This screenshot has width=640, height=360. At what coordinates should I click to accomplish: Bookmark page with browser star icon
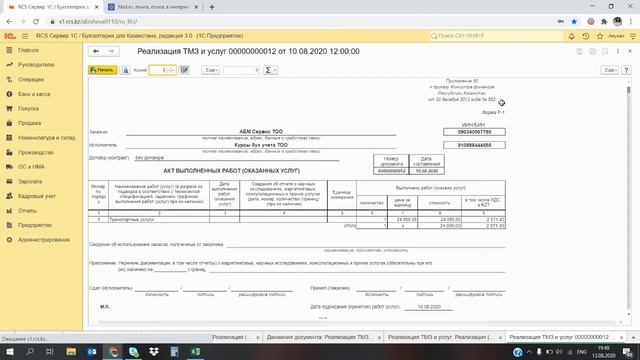click(x=574, y=21)
